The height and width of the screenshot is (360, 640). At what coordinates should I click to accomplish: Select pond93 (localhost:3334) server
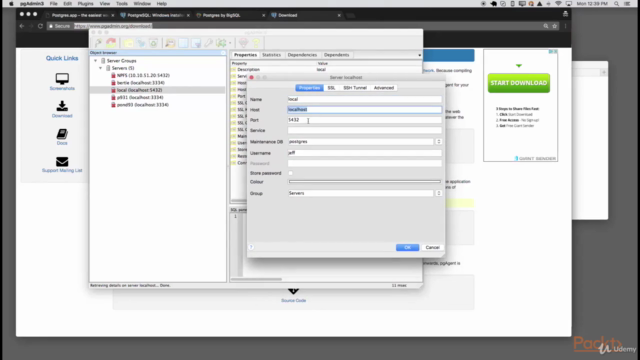coord(142,105)
